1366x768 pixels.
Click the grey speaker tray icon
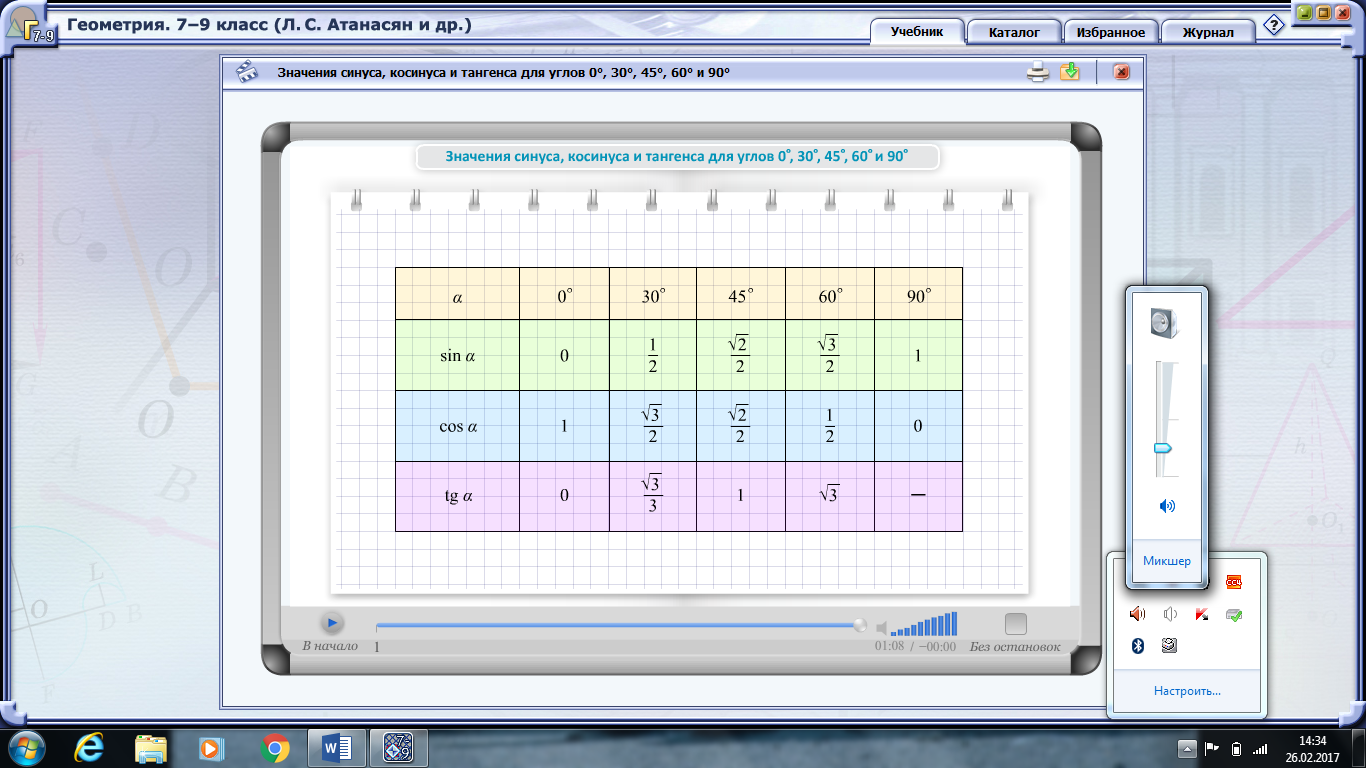click(1170, 614)
